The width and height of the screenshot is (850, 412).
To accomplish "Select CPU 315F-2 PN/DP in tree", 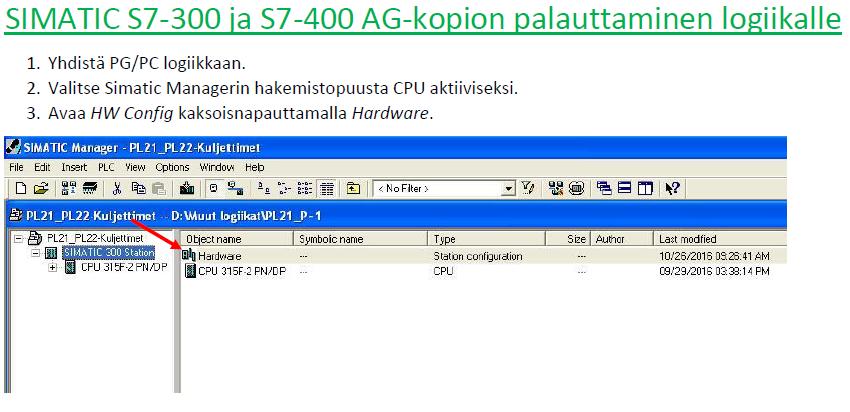I will 124,267.
